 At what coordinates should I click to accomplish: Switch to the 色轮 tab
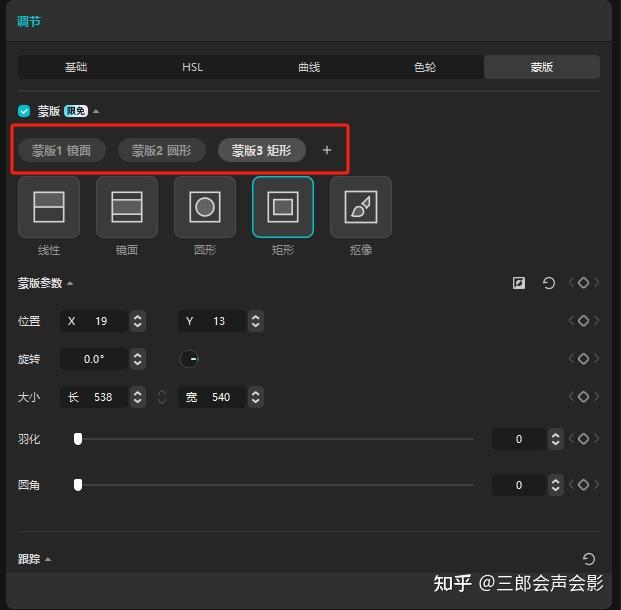coord(425,67)
